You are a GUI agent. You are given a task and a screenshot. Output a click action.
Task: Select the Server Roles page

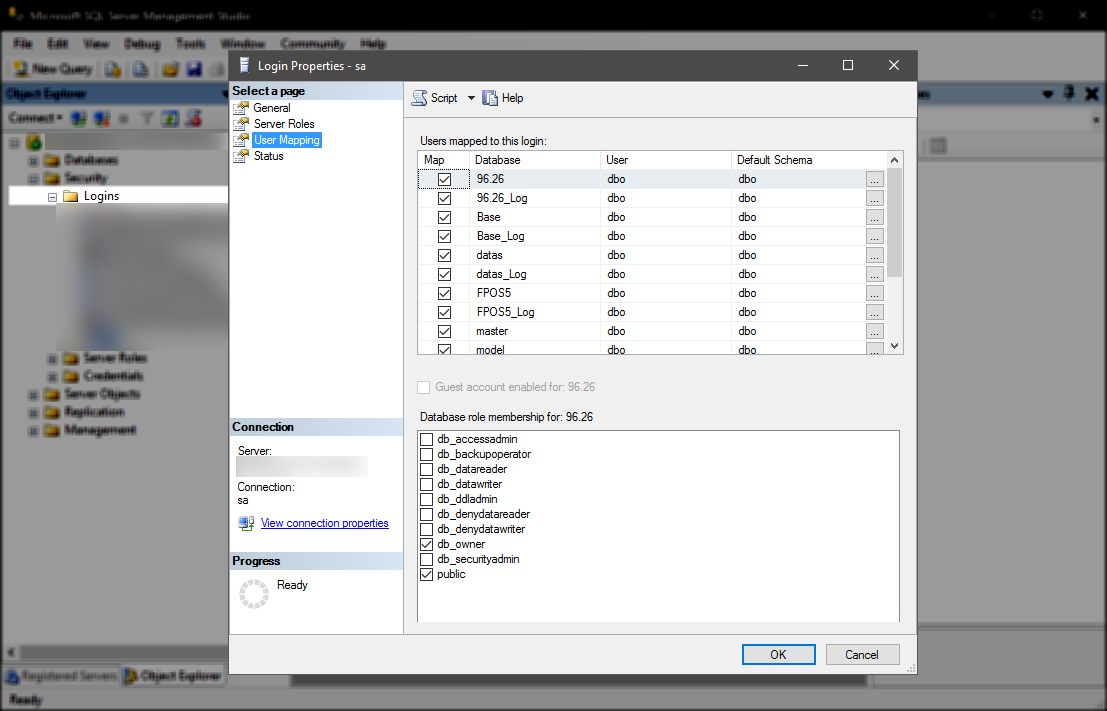(x=284, y=124)
